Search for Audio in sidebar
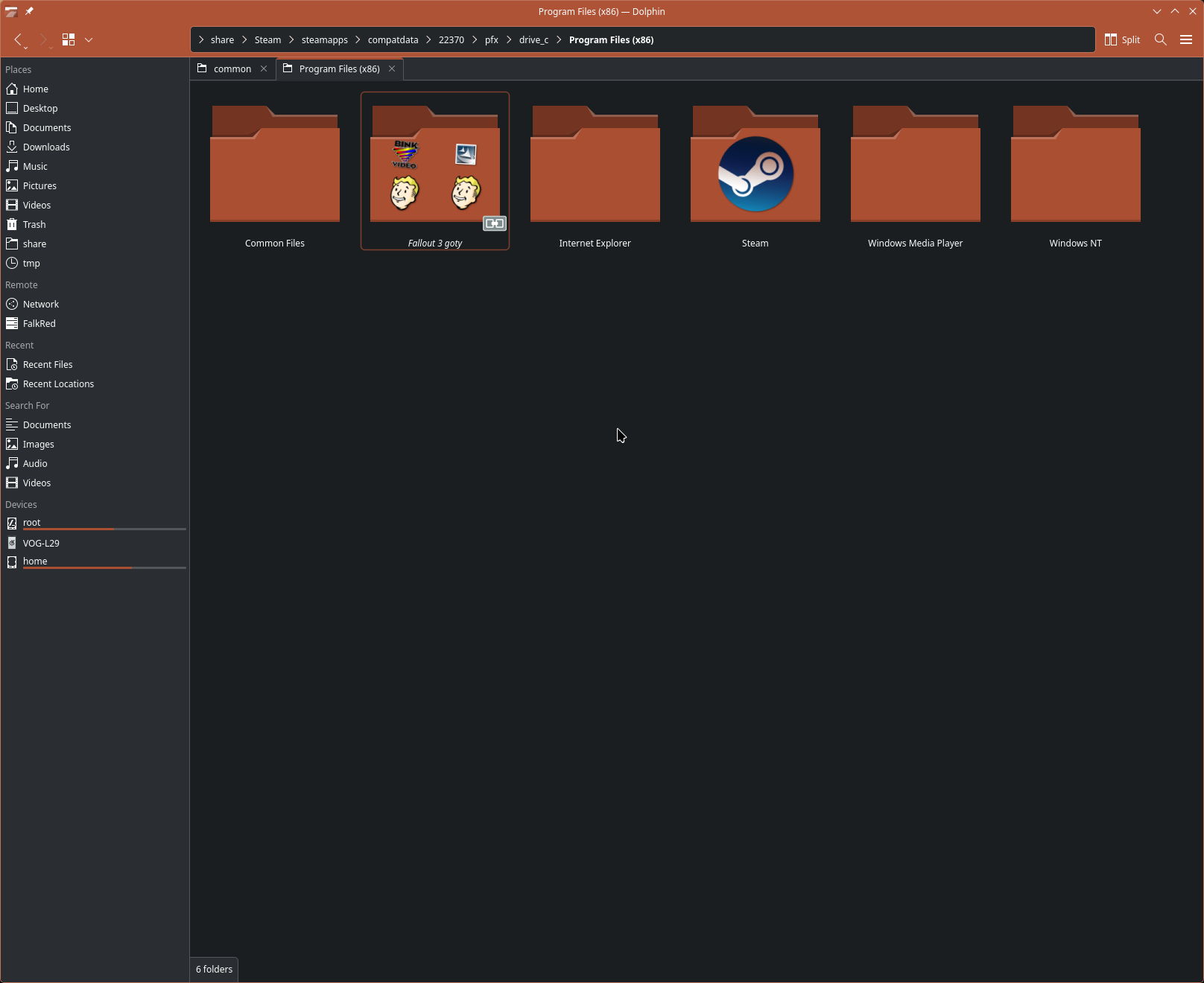 click(95, 463)
